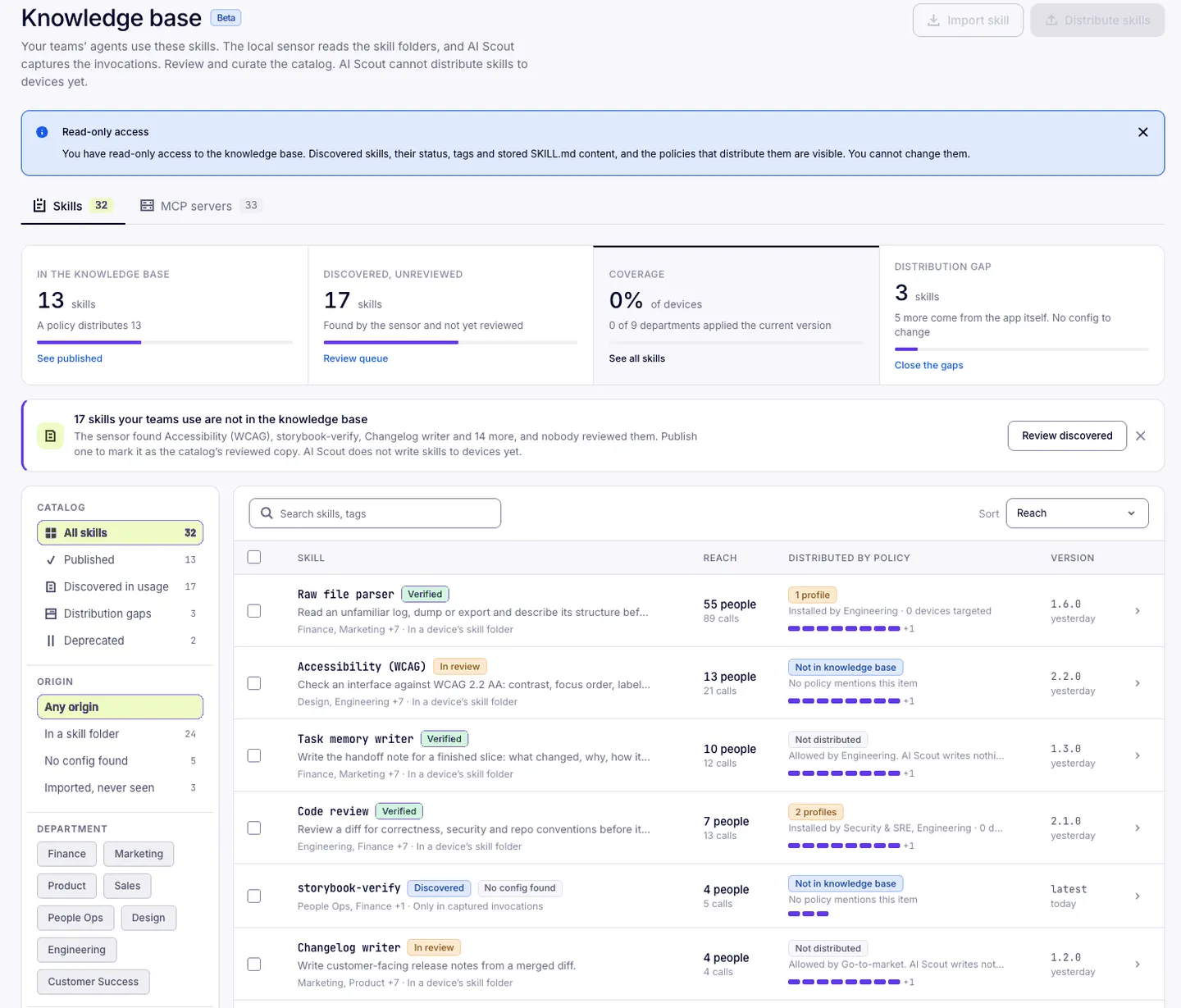Image resolution: width=1181 pixels, height=1008 pixels.
Task: Click the document icon in the 17 skills notice
Action: point(50,436)
